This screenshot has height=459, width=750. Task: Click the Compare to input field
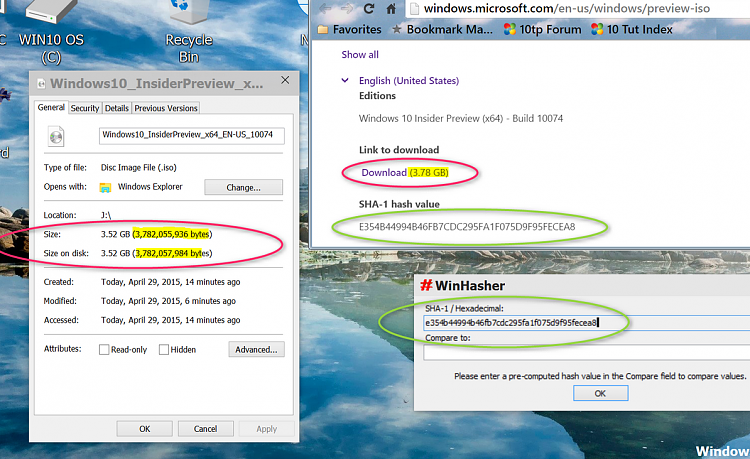[x=586, y=353]
